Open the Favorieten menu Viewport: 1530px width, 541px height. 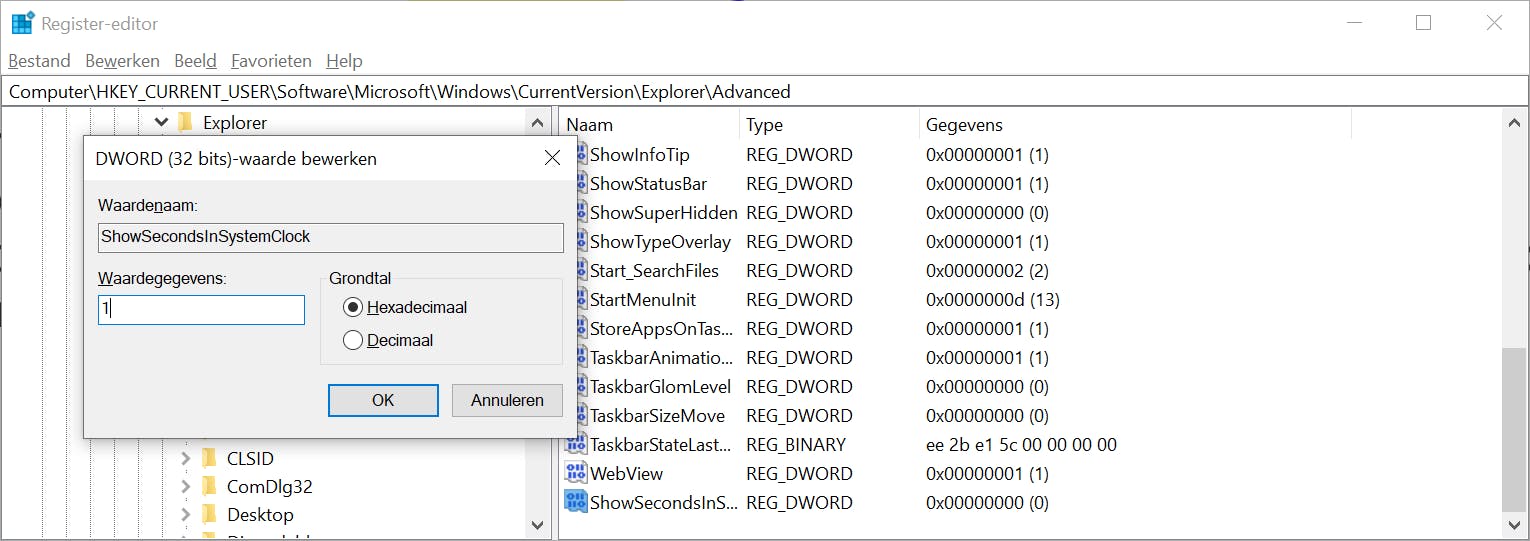pos(271,61)
